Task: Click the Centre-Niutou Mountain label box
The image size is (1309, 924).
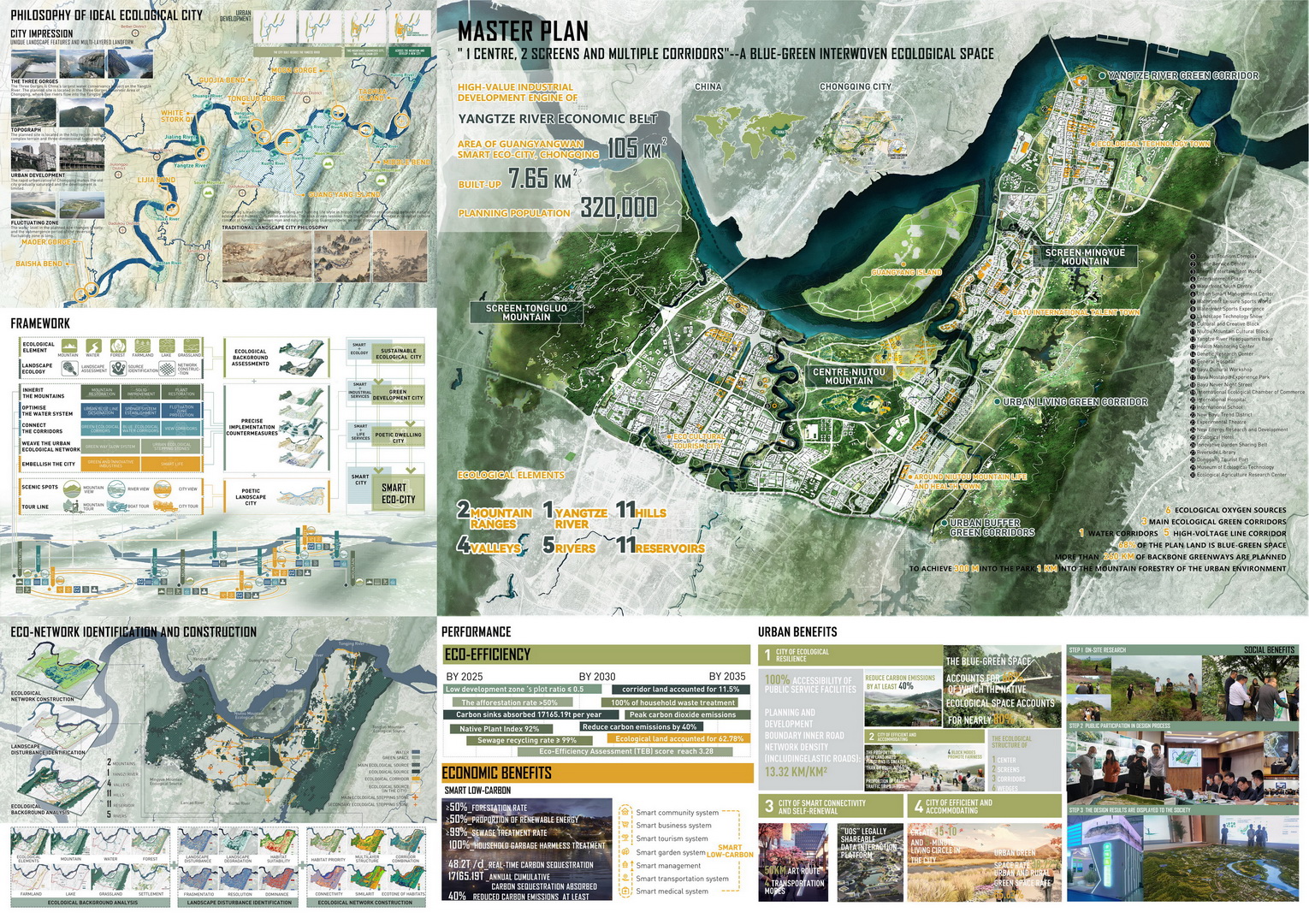Action: coord(849,376)
